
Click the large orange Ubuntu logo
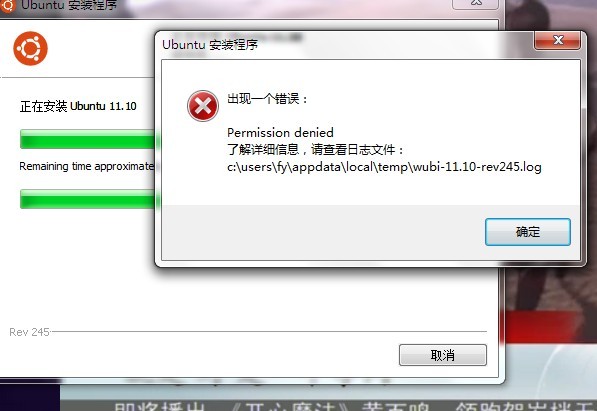[x=30, y=48]
